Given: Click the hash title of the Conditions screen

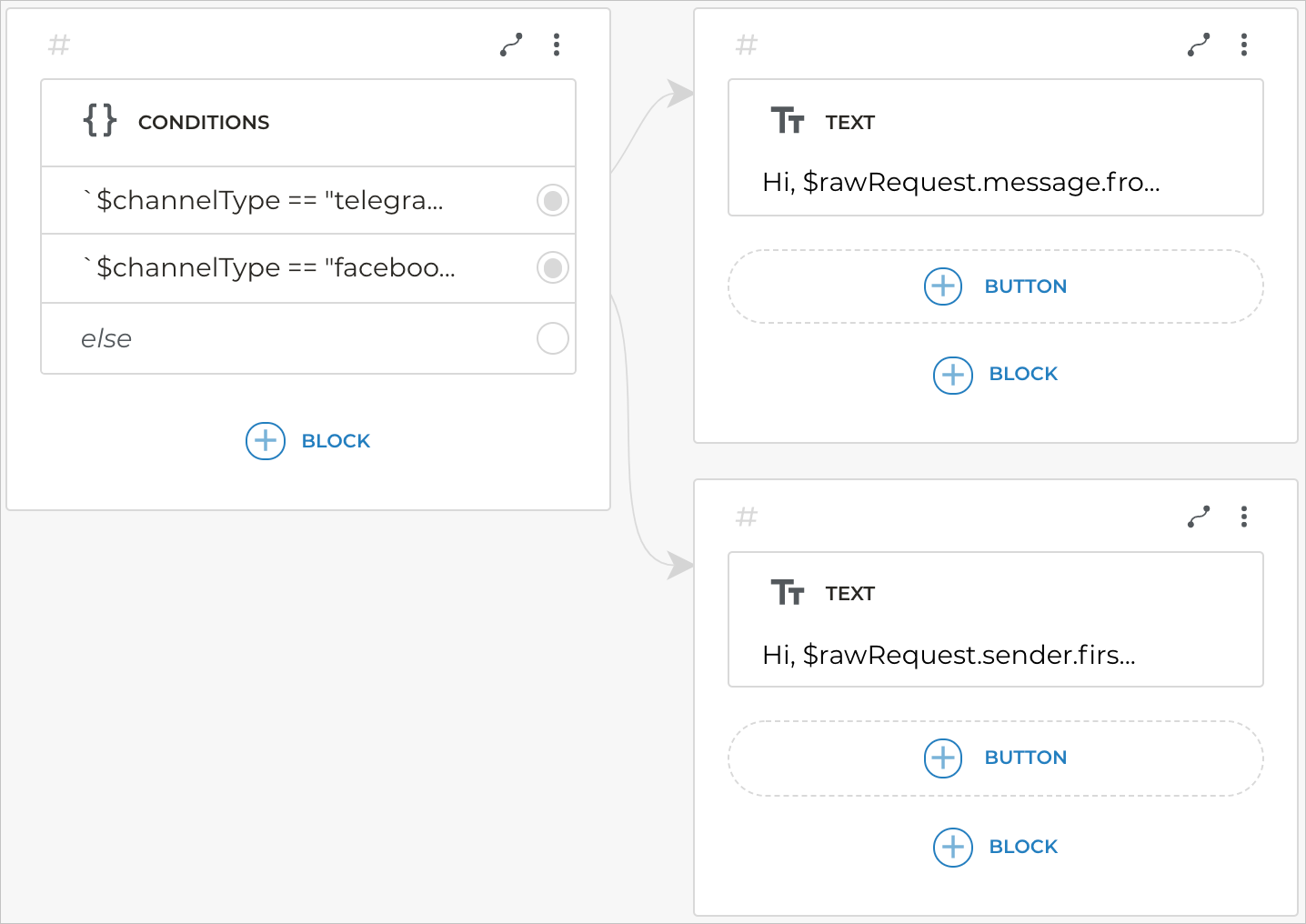Looking at the screenshot, I should pyautogui.click(x=59, y=45).
